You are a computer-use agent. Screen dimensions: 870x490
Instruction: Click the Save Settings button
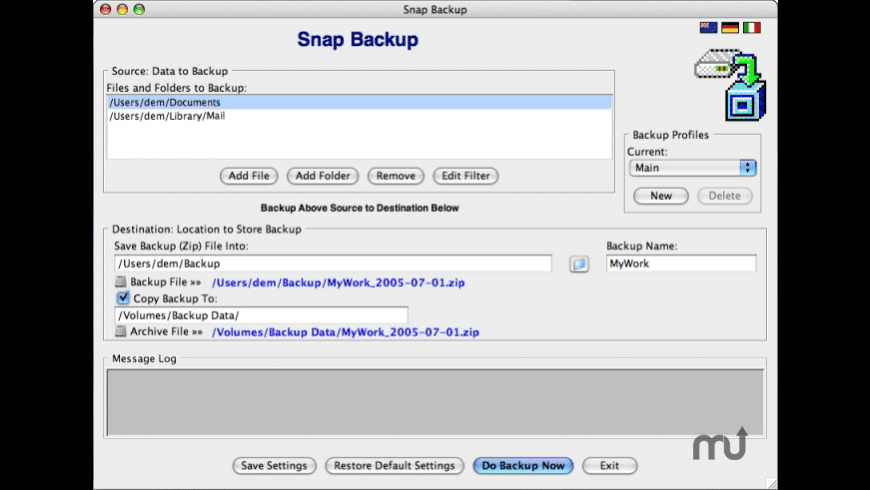[x=274, y=466]
